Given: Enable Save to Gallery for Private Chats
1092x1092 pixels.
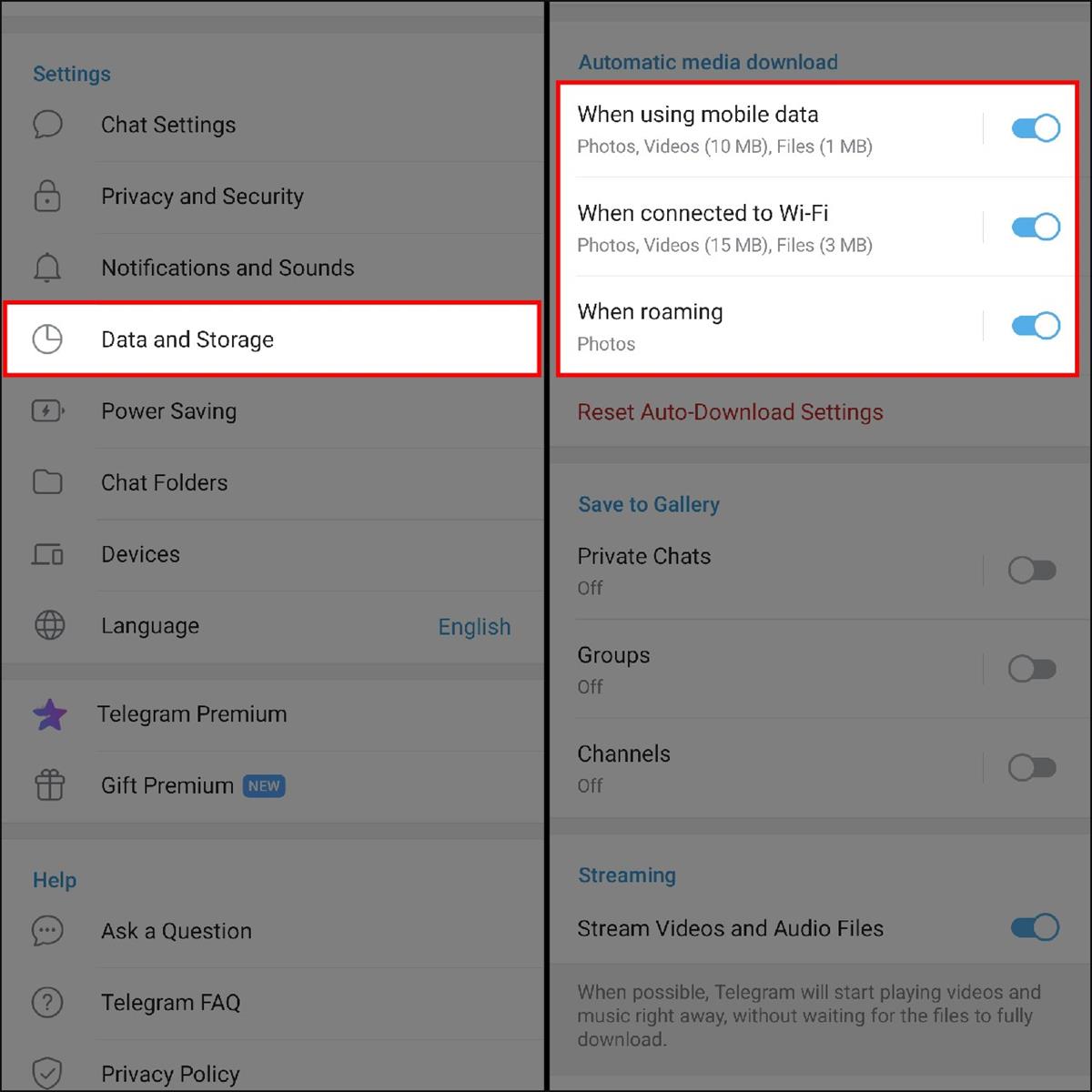Looking at the screenshot, I should [x=1032, y=571].
